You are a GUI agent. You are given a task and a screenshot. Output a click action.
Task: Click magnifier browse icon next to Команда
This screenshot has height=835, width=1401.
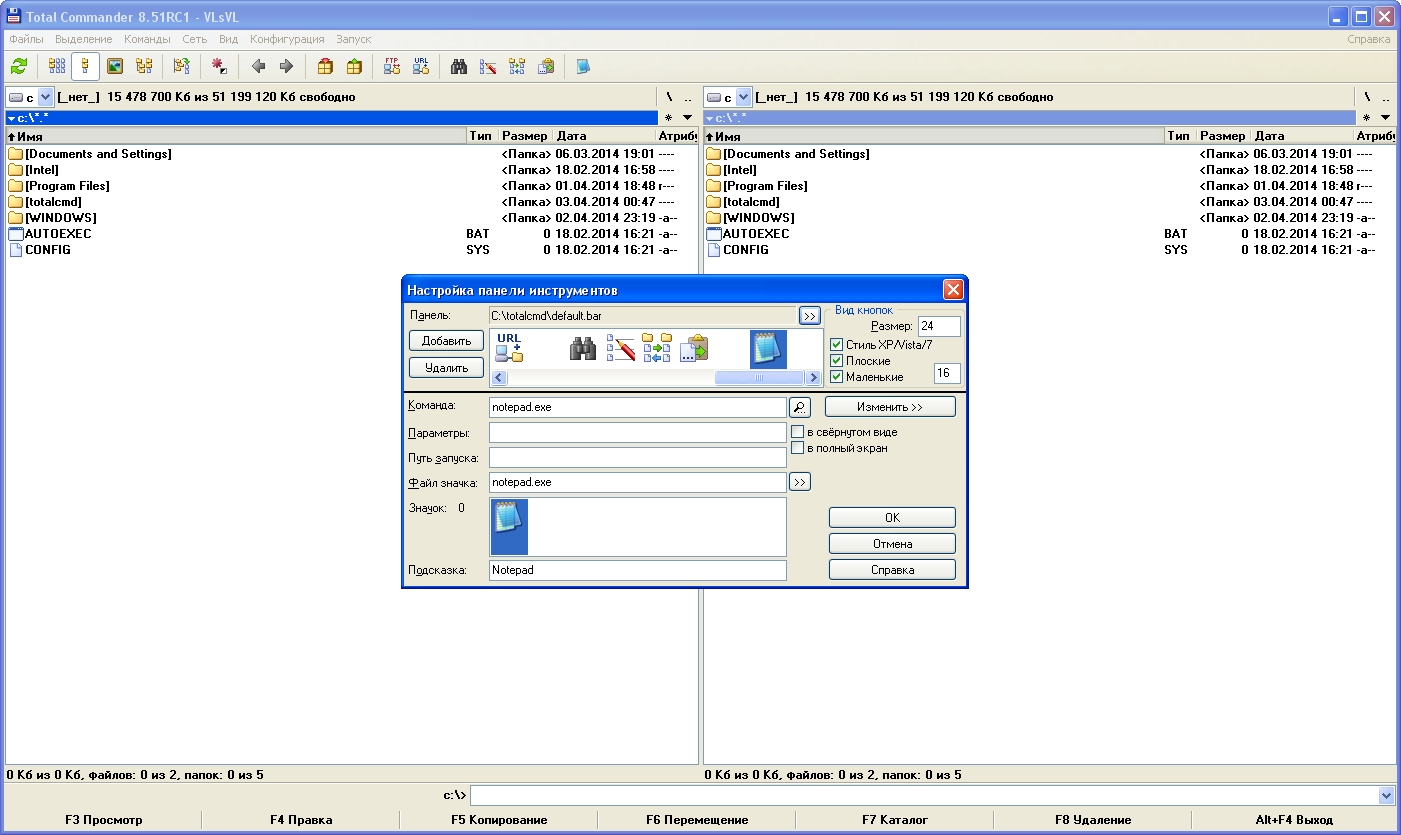click(799, 407)
